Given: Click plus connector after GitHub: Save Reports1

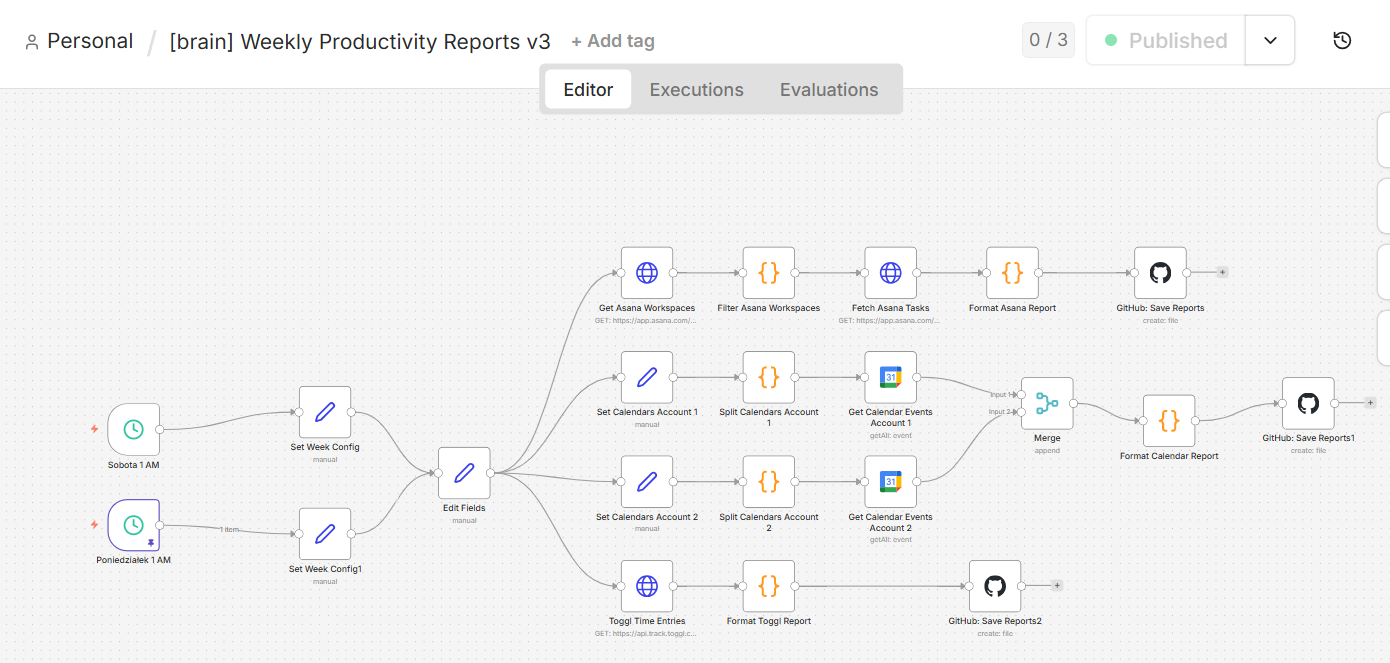Looking at the screenshot, I should coord(1370,403).
